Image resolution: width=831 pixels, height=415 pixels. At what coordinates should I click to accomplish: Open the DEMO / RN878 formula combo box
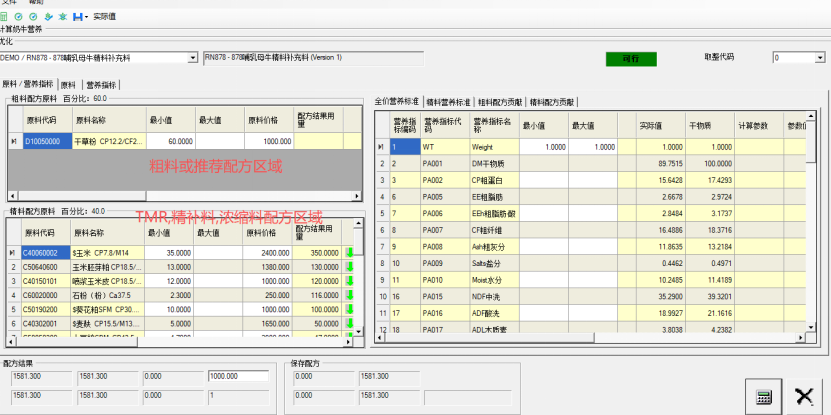[x=193, y=58]
